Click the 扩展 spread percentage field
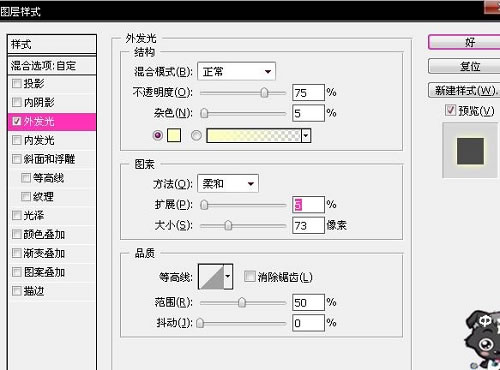Image resolution: width=500 pixels, height=370 pixels. (x=308, y=205)
